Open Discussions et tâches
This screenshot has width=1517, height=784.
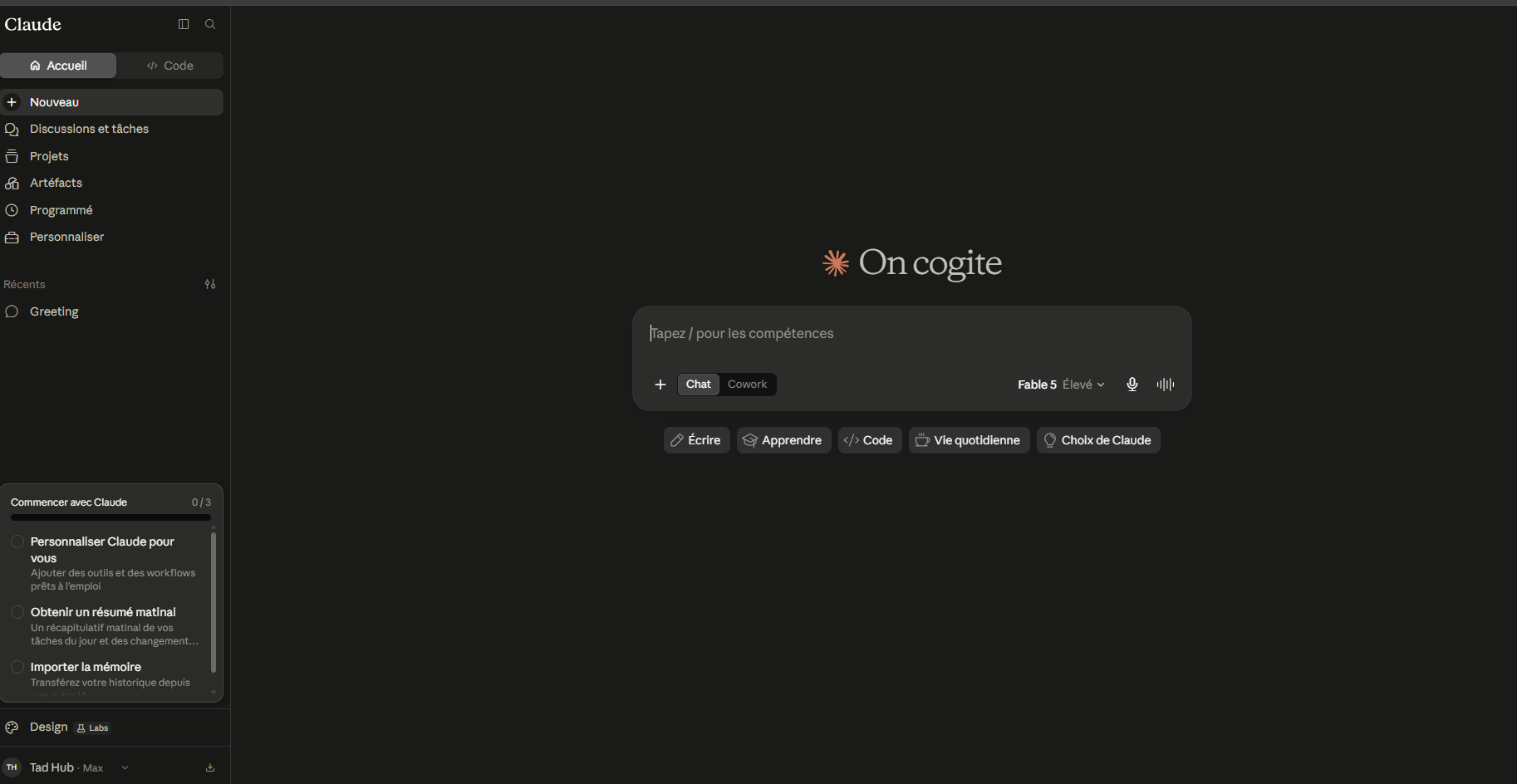coord(111,129)
